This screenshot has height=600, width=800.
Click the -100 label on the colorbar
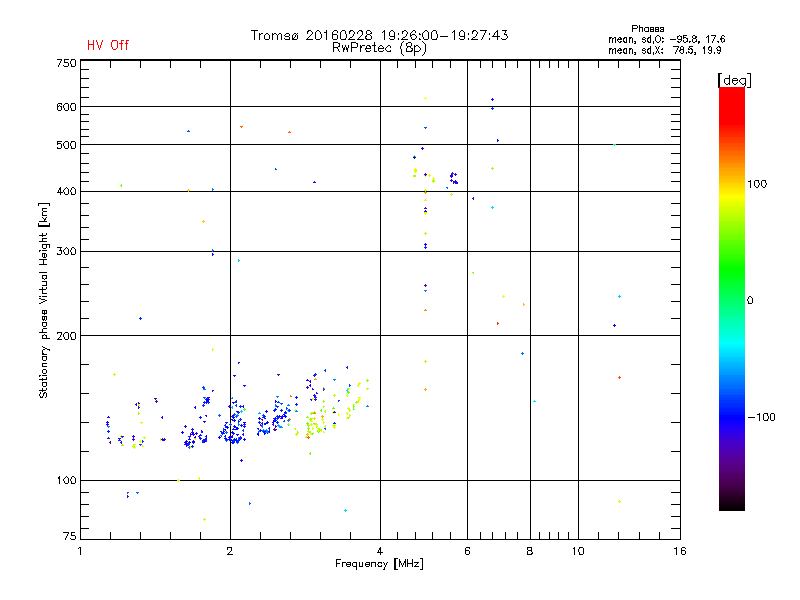coord(762,417)
